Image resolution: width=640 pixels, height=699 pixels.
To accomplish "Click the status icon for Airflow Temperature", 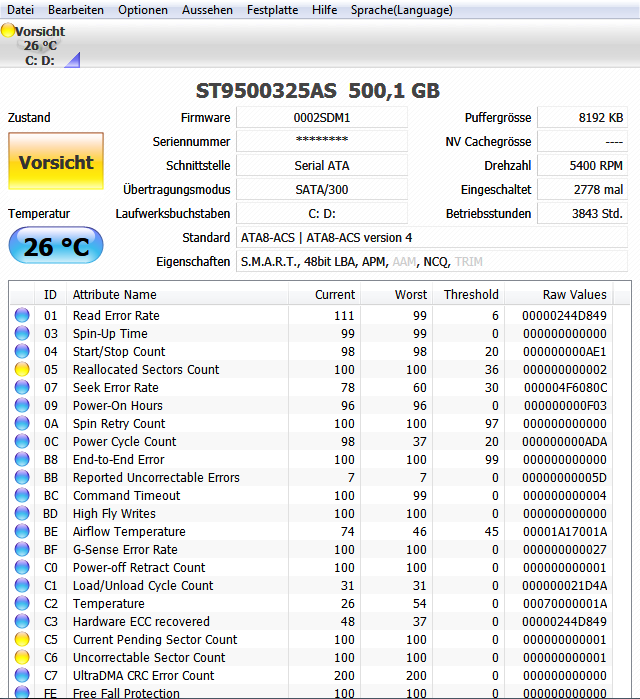I will click(22, 531).
